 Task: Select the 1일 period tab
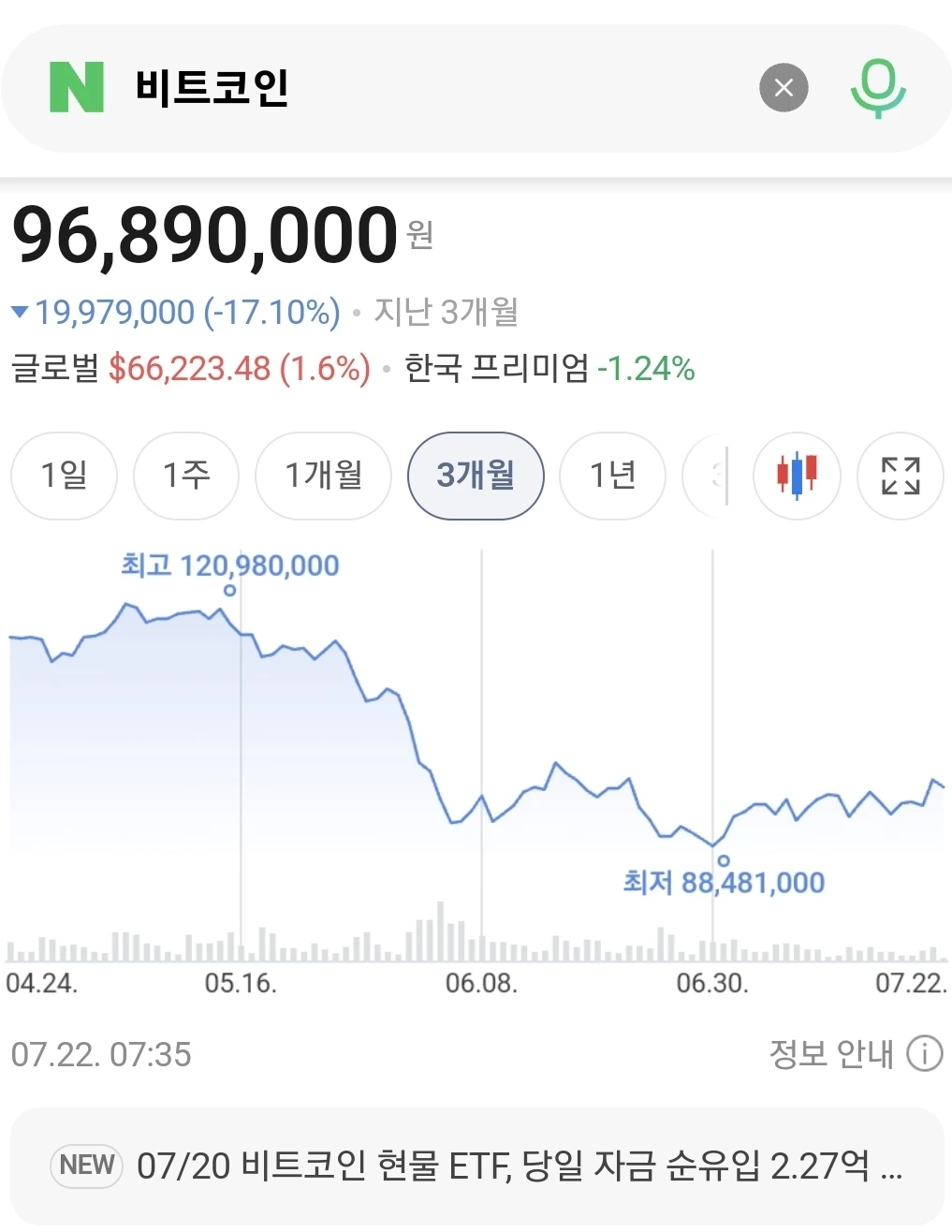click(x=65, y=476)
